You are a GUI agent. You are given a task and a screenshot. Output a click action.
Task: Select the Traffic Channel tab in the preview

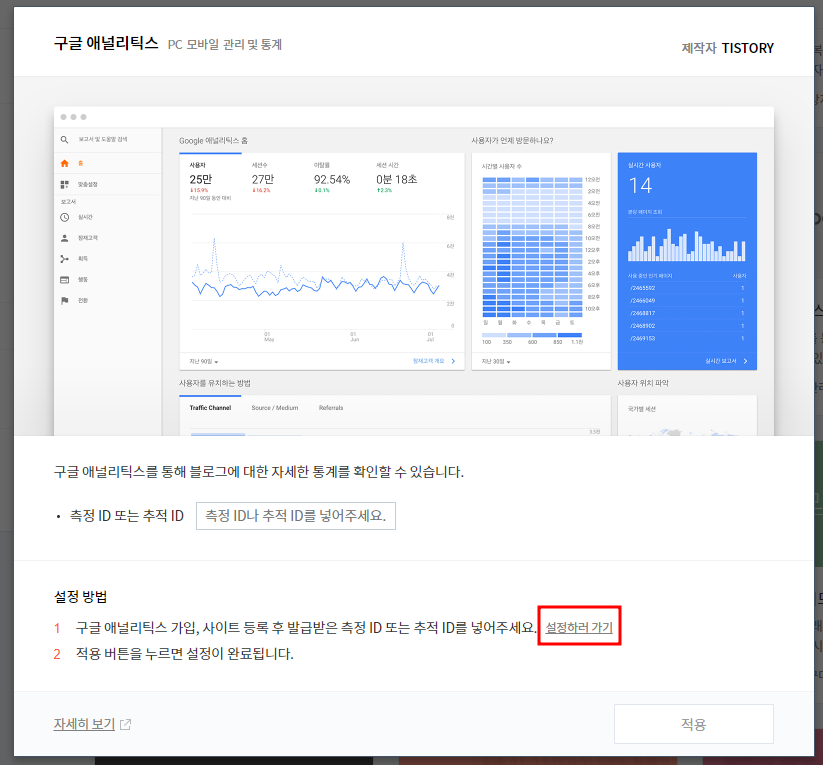(x=210, y=408)
